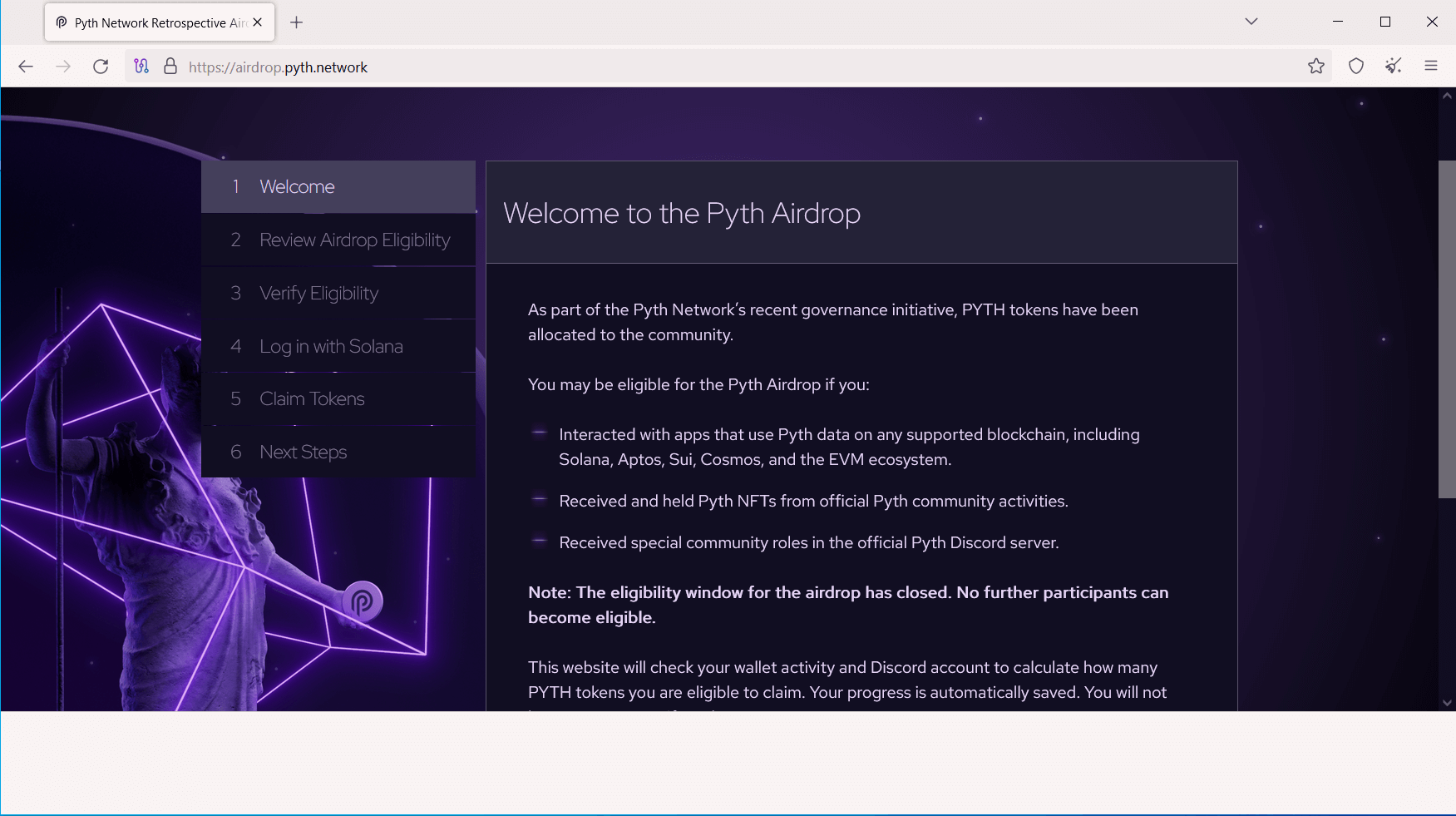Viewport: 1456px width, 816px height.
Task: Reload the current page
Action: pyautogui.click(x=101, y=67)
